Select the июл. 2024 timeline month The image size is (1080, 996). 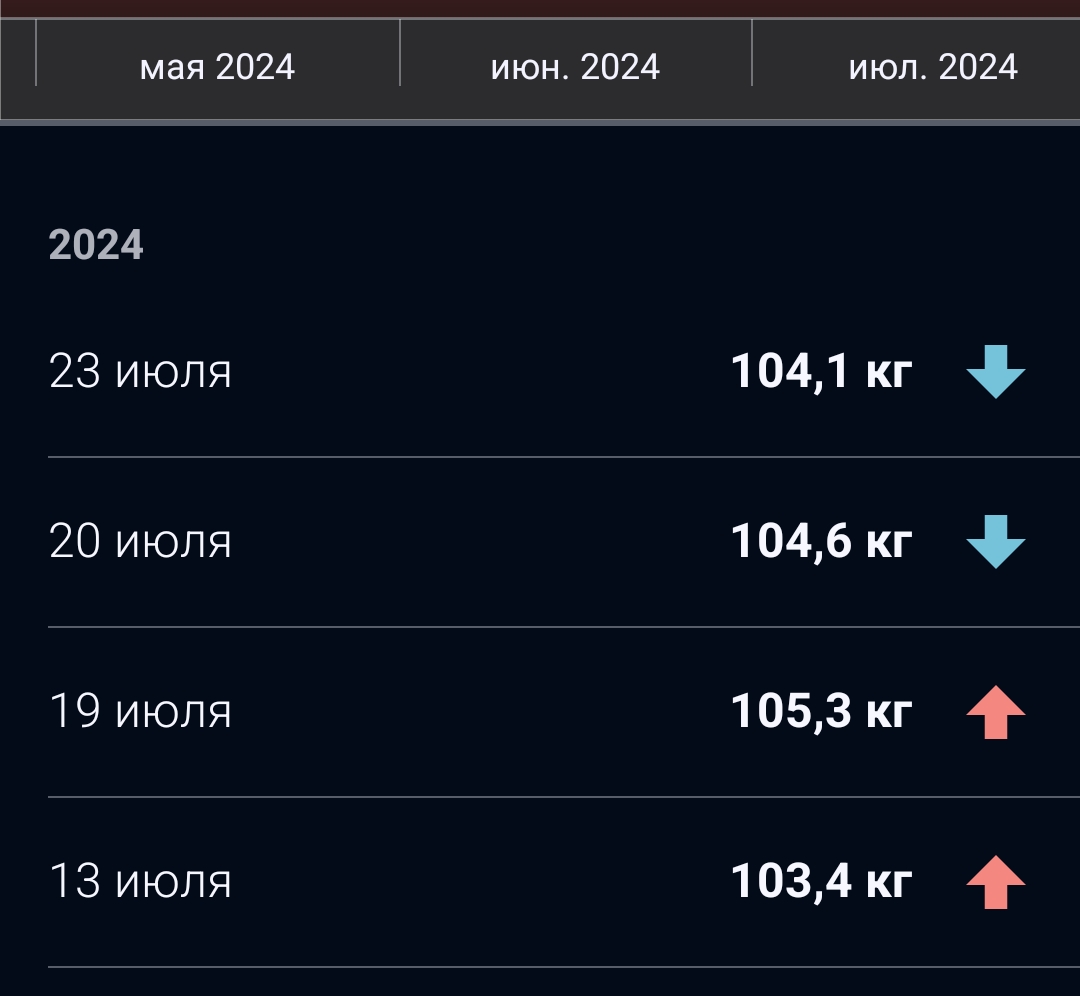tap(933, 67)
